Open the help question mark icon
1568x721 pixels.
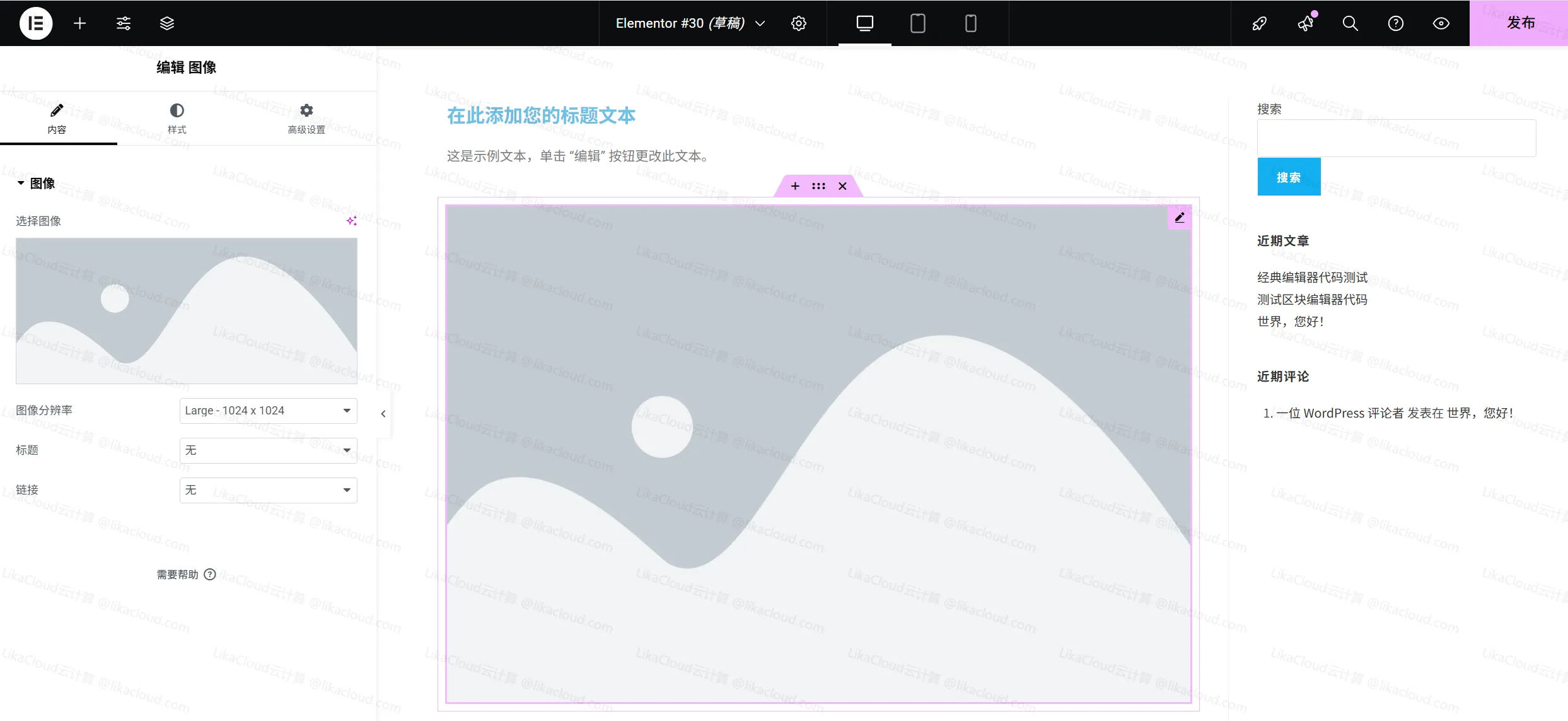[x=1396, y=23]
